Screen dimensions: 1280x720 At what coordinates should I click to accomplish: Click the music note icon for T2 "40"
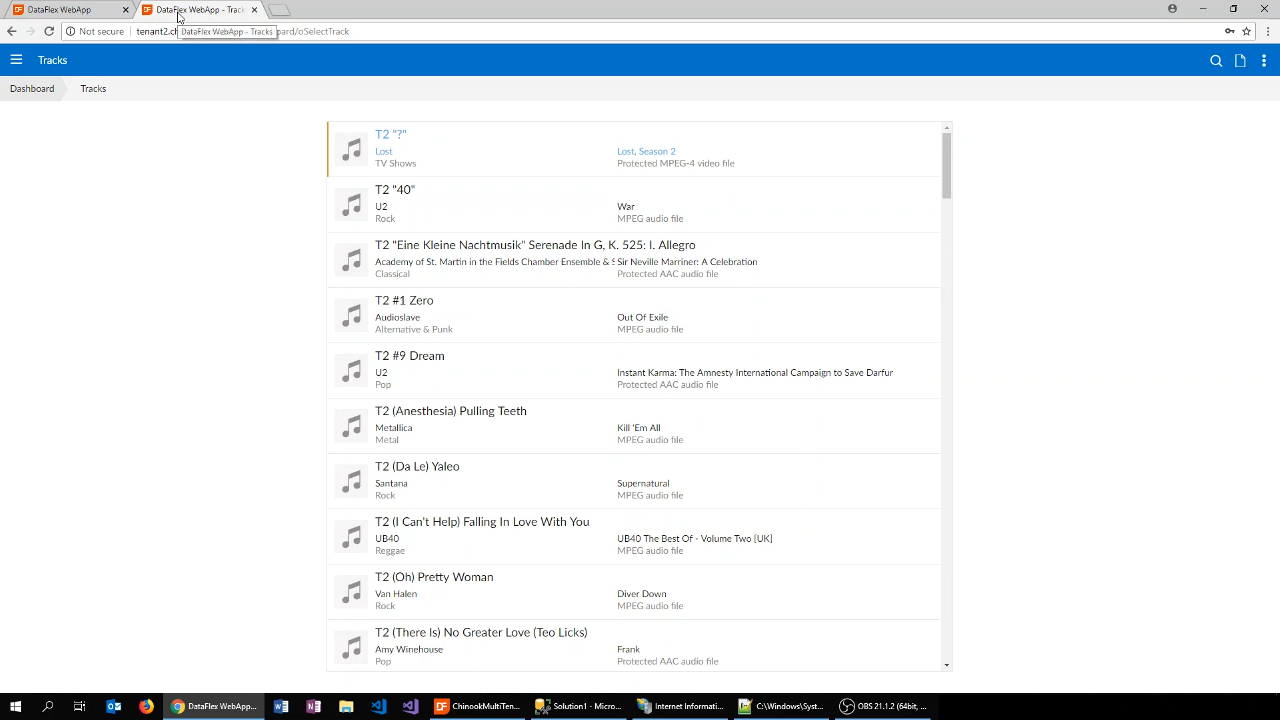point(351,205)
